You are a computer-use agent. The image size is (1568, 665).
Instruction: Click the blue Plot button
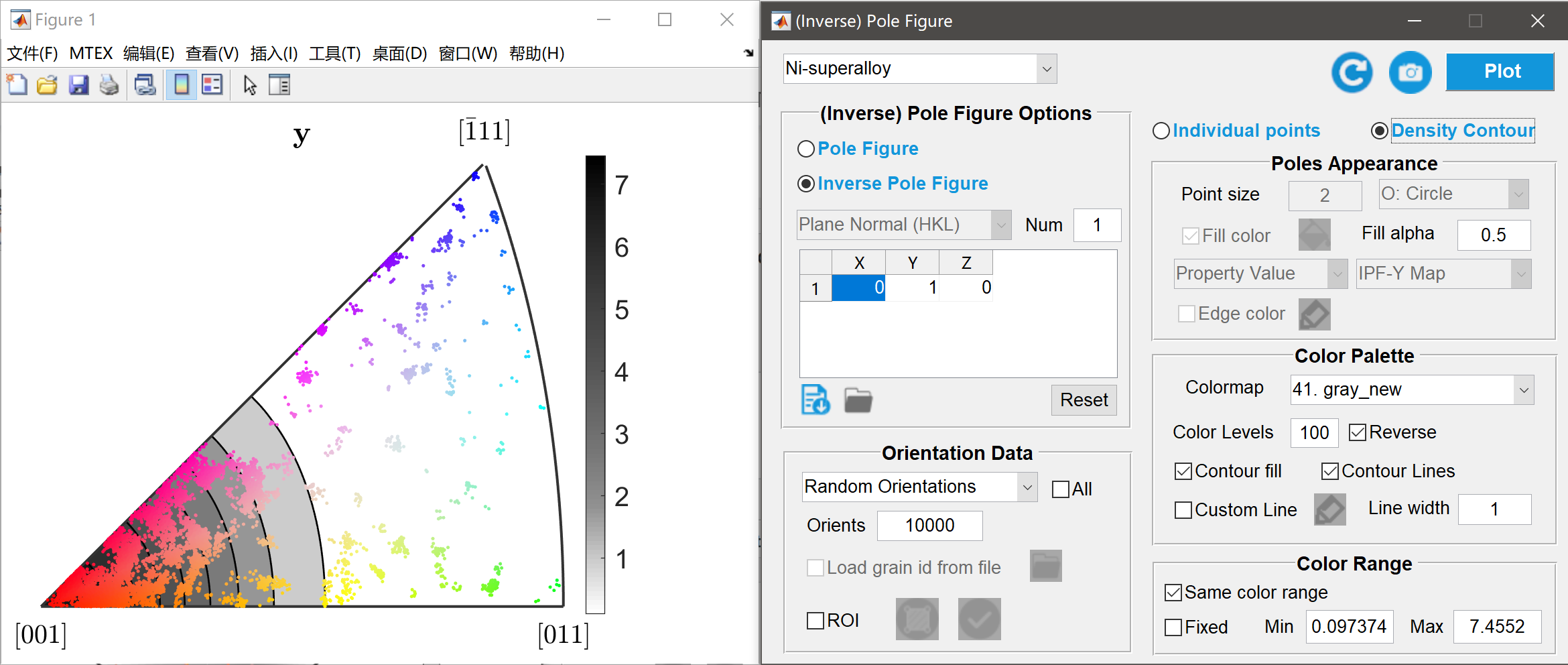[1500, 72]
